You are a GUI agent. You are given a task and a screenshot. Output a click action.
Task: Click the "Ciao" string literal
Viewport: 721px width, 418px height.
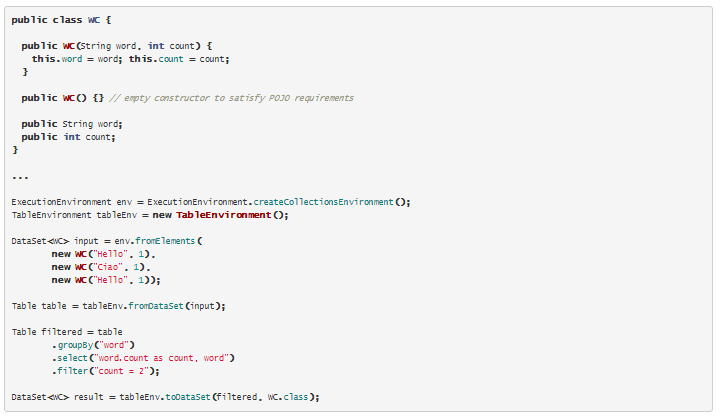[108, 267]
